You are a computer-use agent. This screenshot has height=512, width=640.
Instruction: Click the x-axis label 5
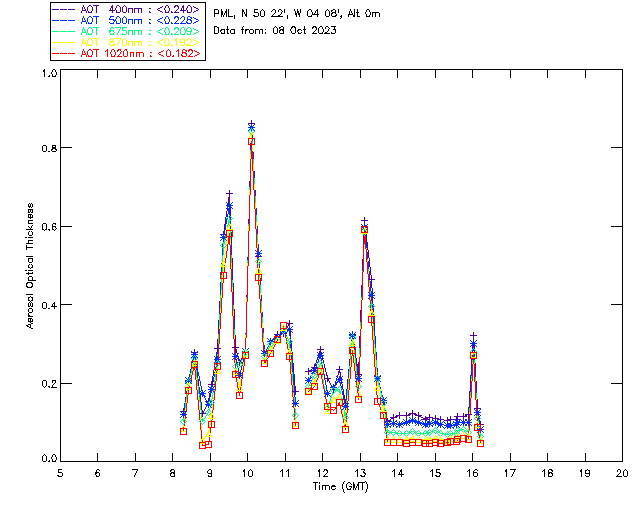tap(60, 473)
